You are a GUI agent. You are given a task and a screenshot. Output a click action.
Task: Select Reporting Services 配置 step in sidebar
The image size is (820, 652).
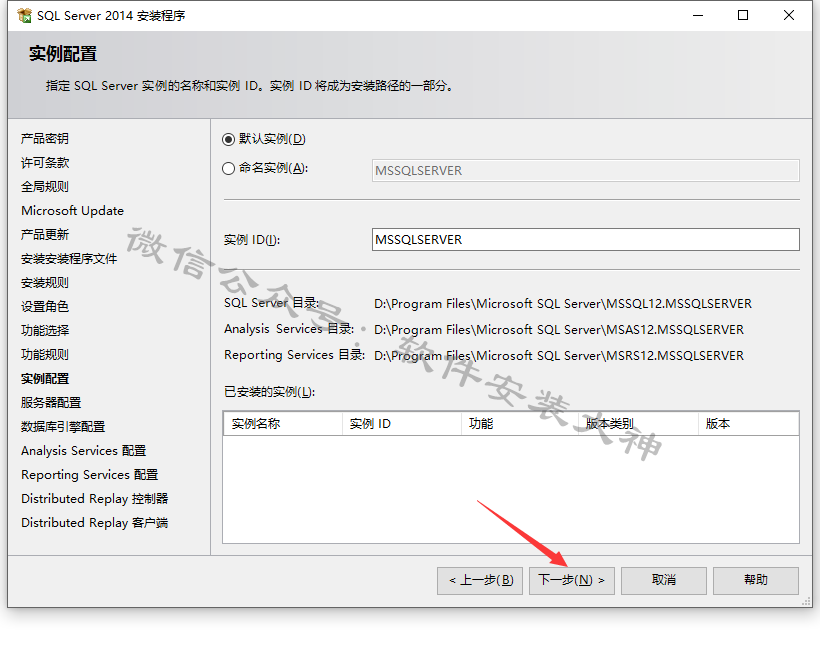[89, 475]
